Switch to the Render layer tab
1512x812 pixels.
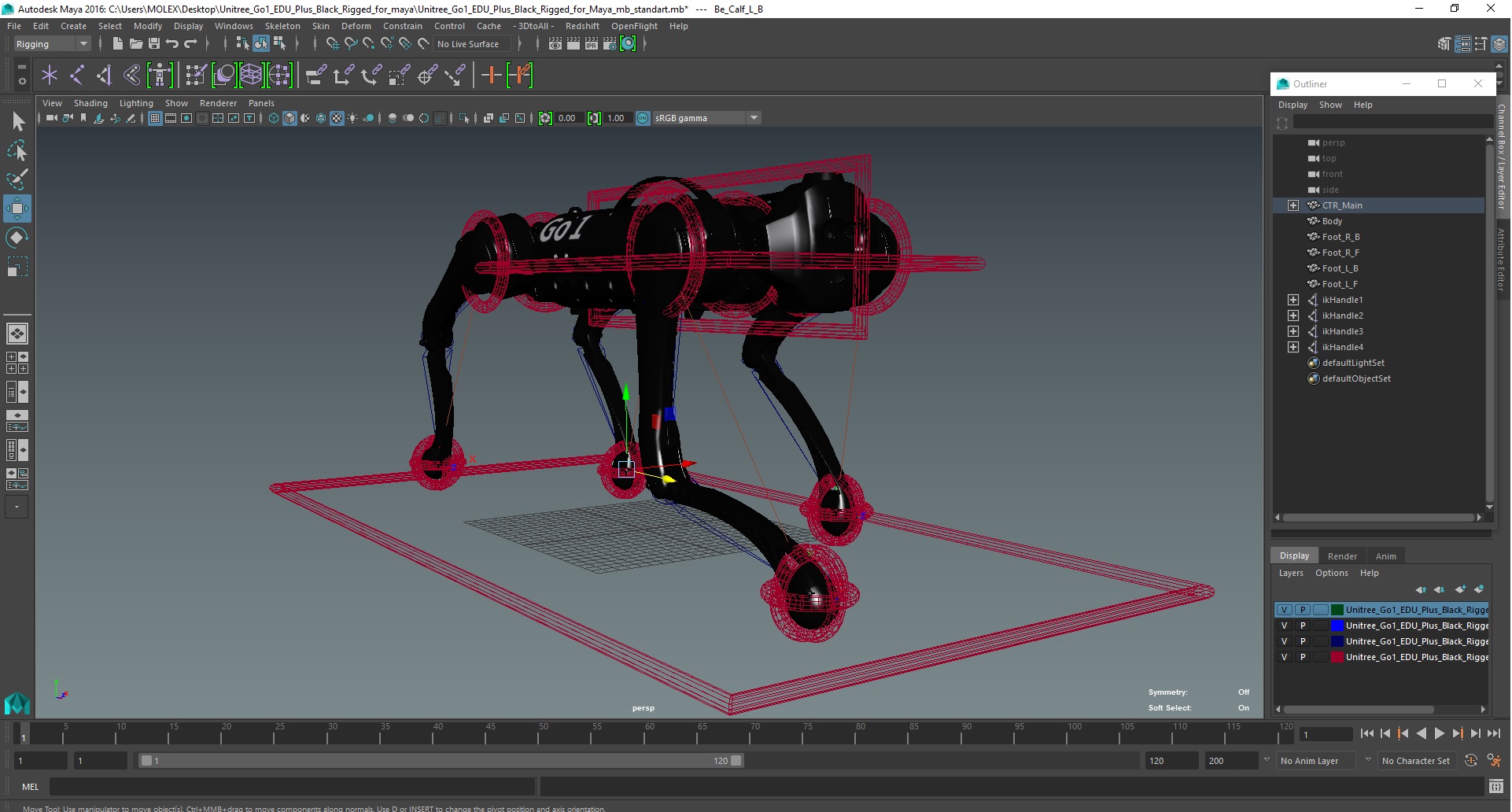tap(1342, 556)
